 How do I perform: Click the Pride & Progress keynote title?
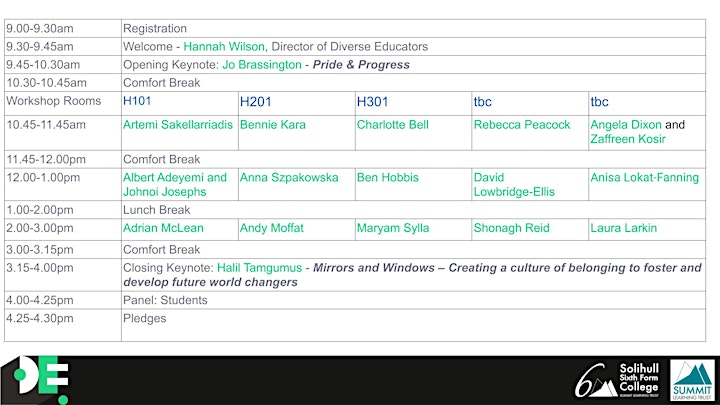pyautogui.click(x=361, y=65)
